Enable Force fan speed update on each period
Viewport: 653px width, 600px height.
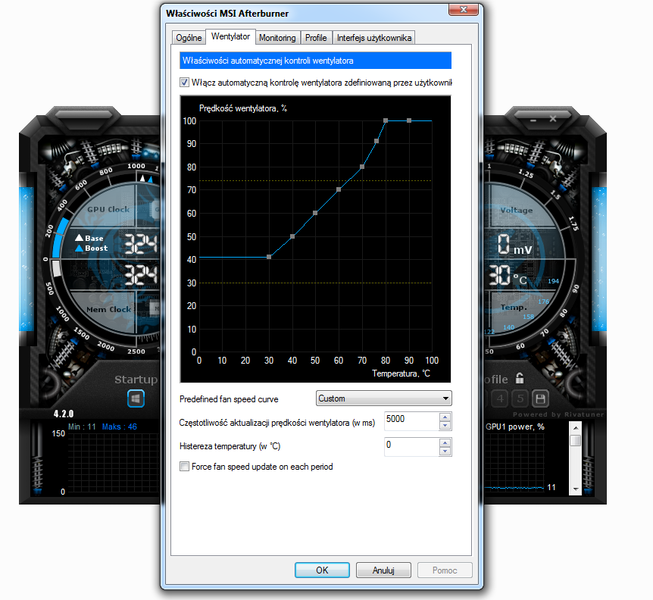[184, 466]
